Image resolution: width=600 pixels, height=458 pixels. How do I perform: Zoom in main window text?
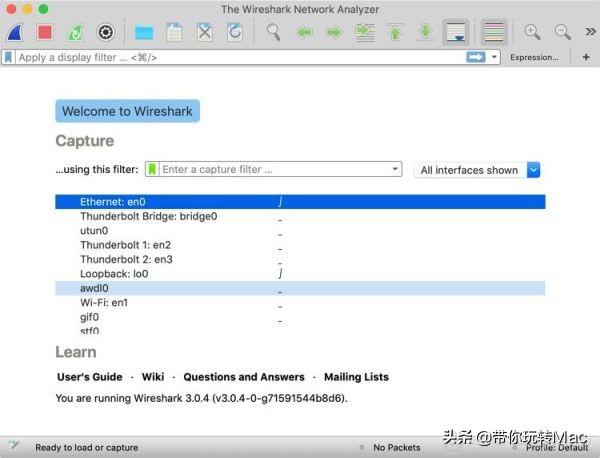point(532,32)
